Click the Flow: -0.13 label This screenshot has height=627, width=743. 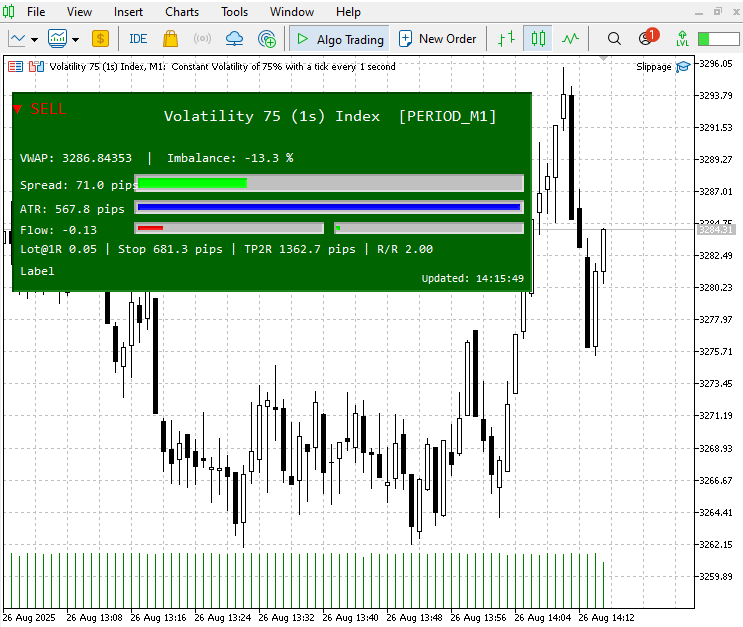pyautogui.click(x=58, y=230)
